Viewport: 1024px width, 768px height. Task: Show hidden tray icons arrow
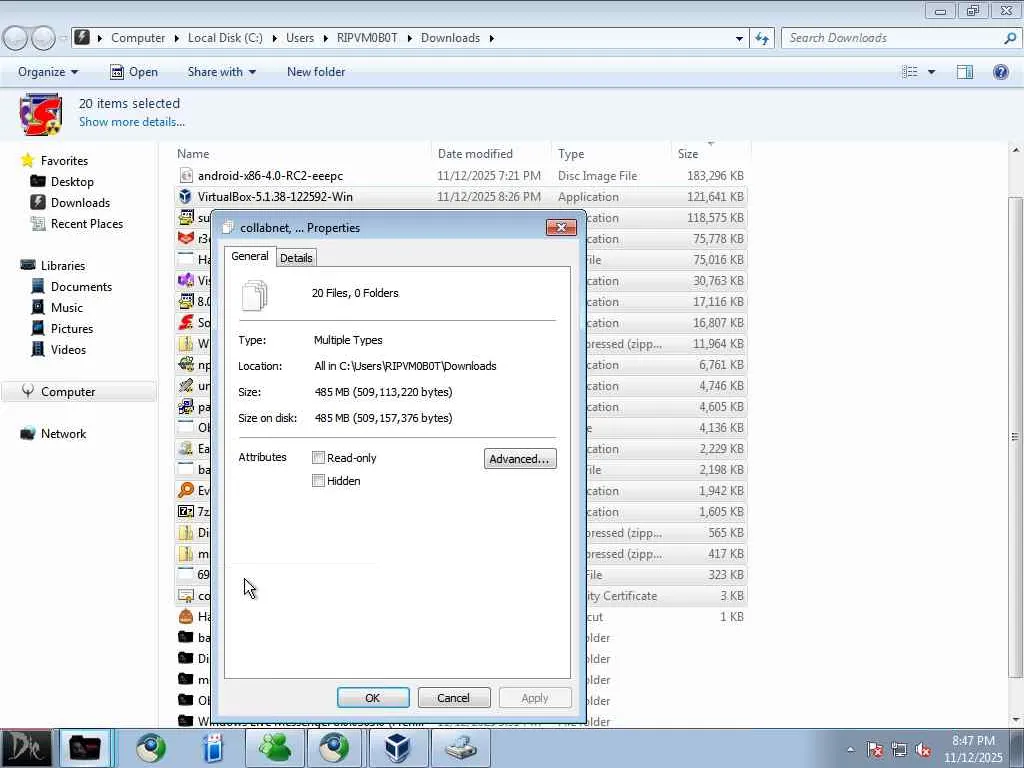coord(850,750)
